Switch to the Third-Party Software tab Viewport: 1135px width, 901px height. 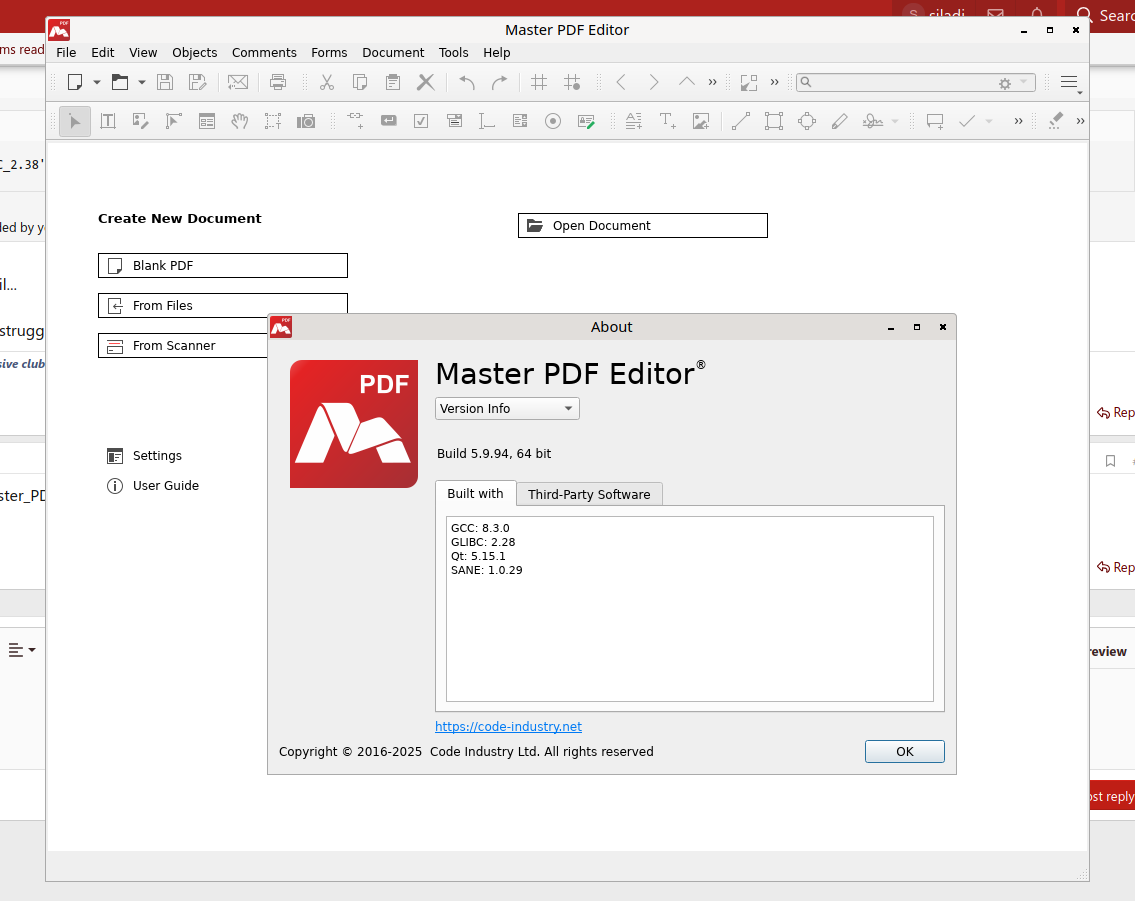(x=589, y=494)
